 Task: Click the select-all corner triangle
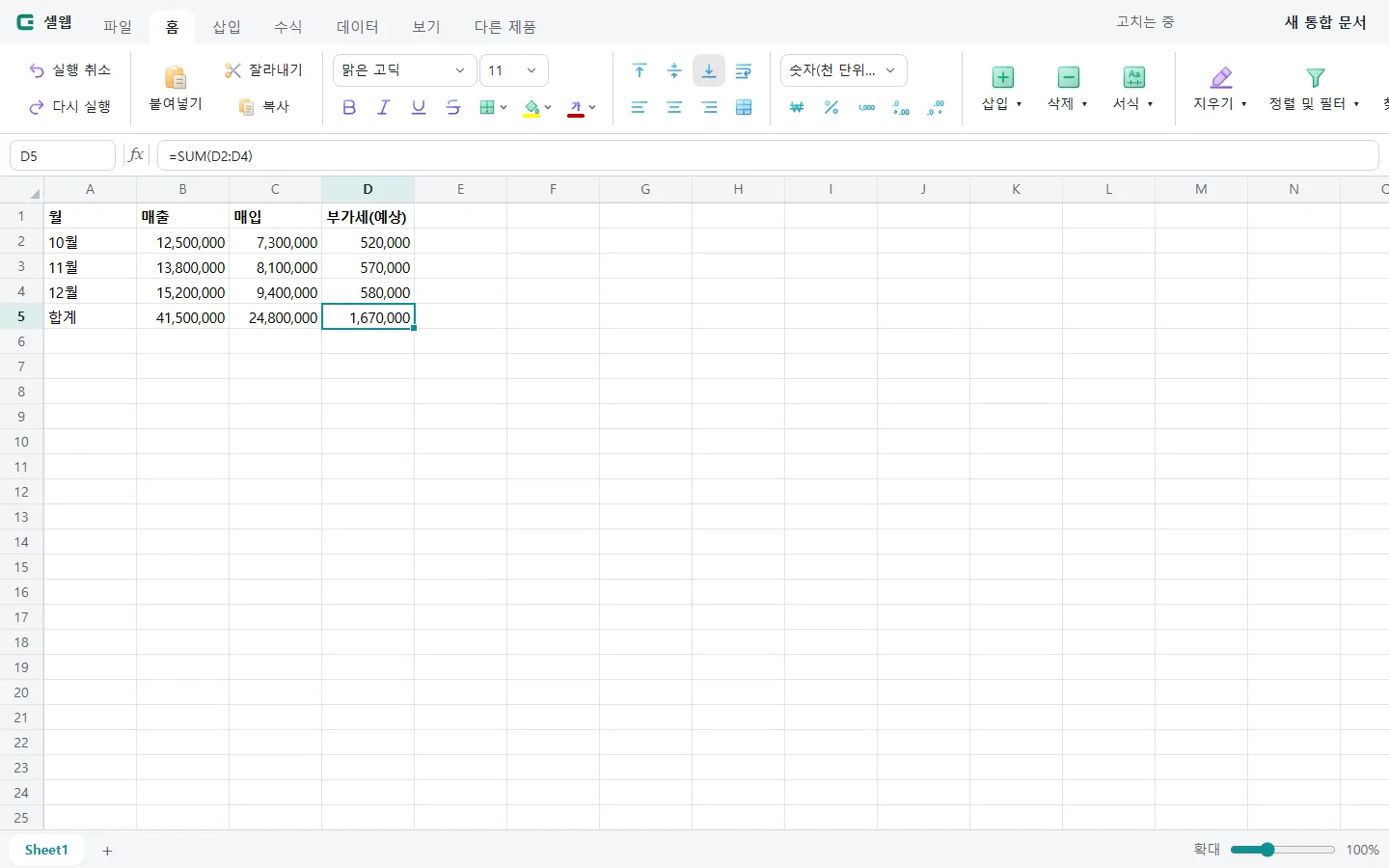click(x=35, y=193)
